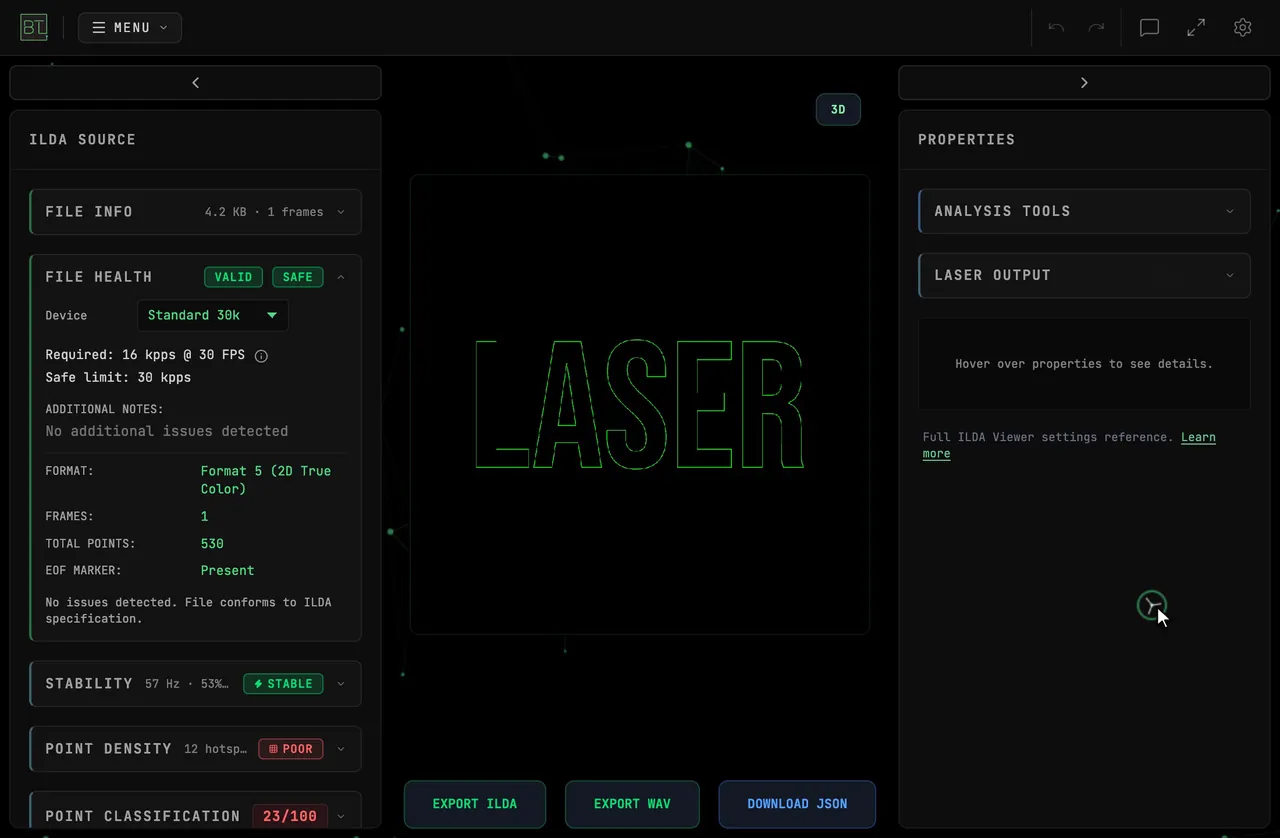
Task: Toggle fullscreen with the expand arrows icon
Action: 1196,28
